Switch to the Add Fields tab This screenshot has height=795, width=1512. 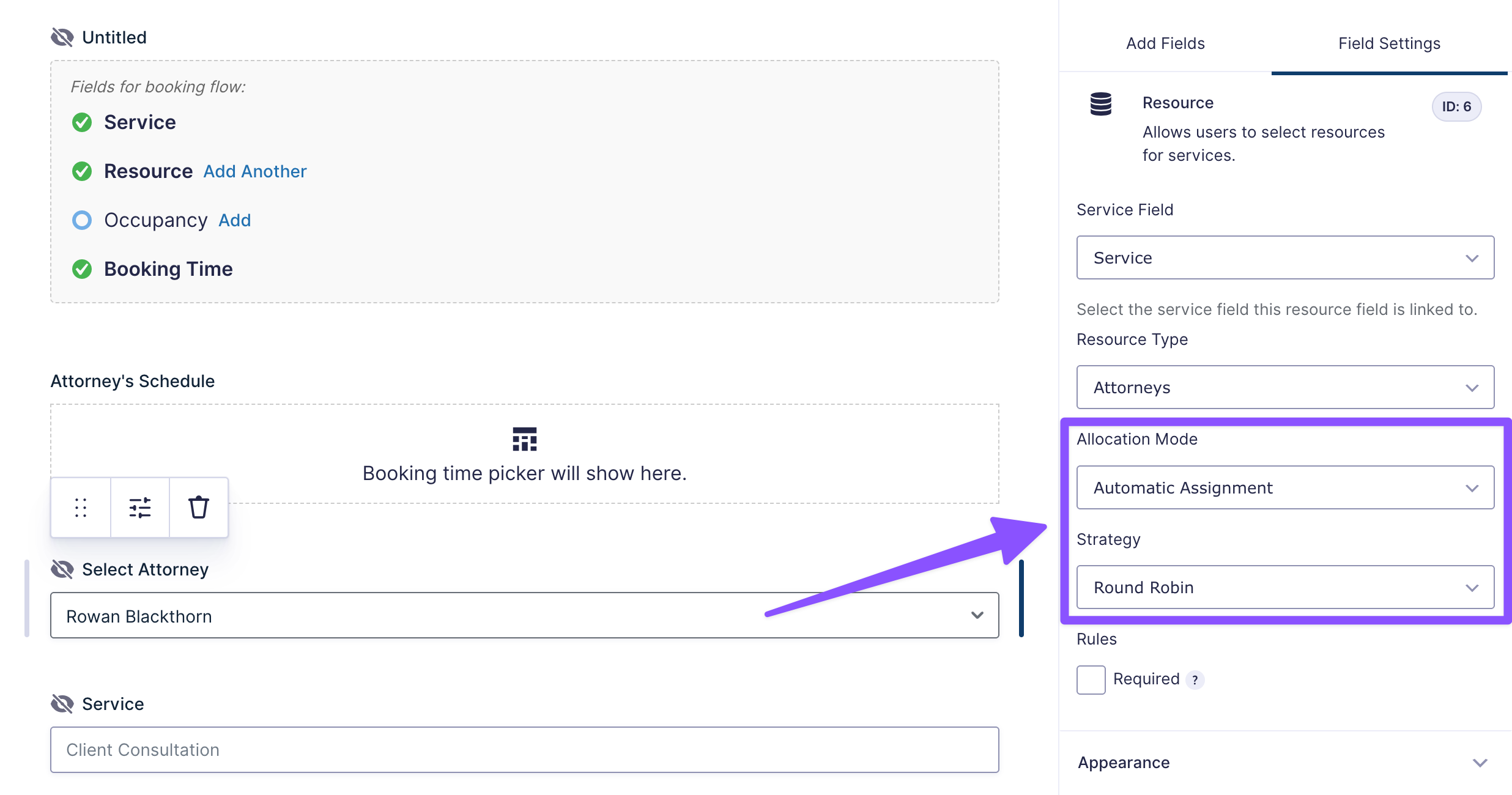(x=1165, y=43)
